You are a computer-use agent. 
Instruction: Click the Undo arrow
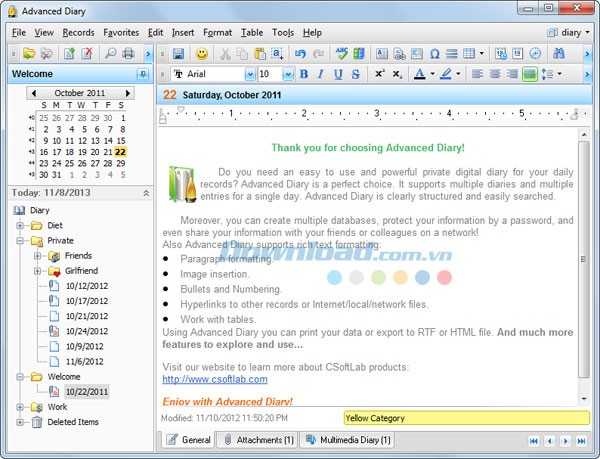click(300, 53)
